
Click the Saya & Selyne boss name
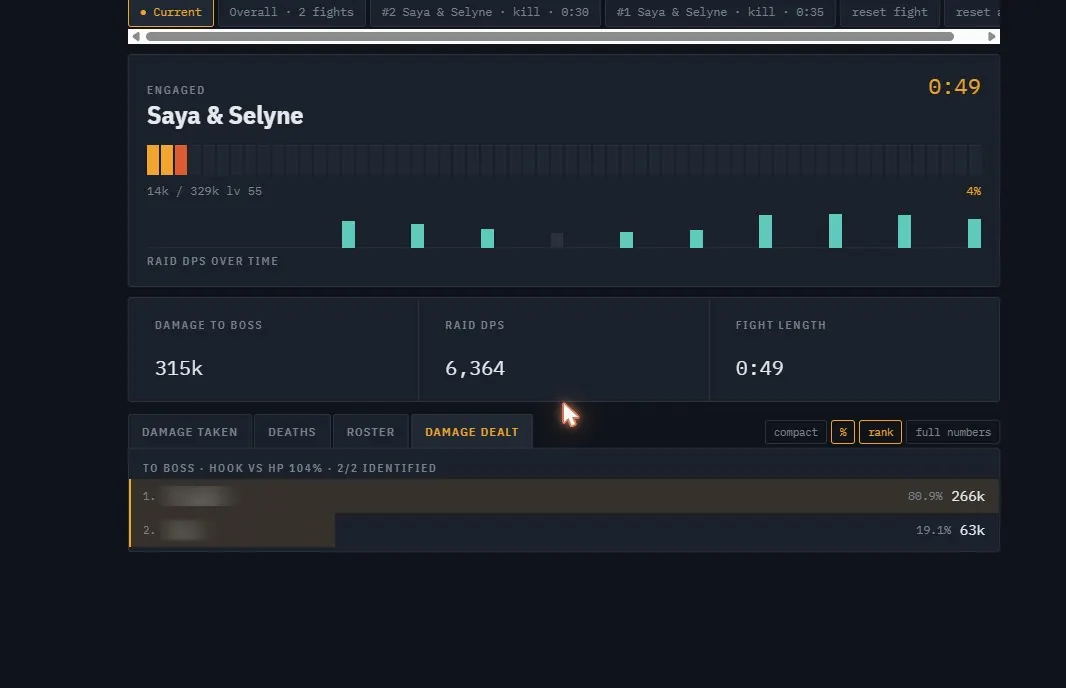[225, 116]
